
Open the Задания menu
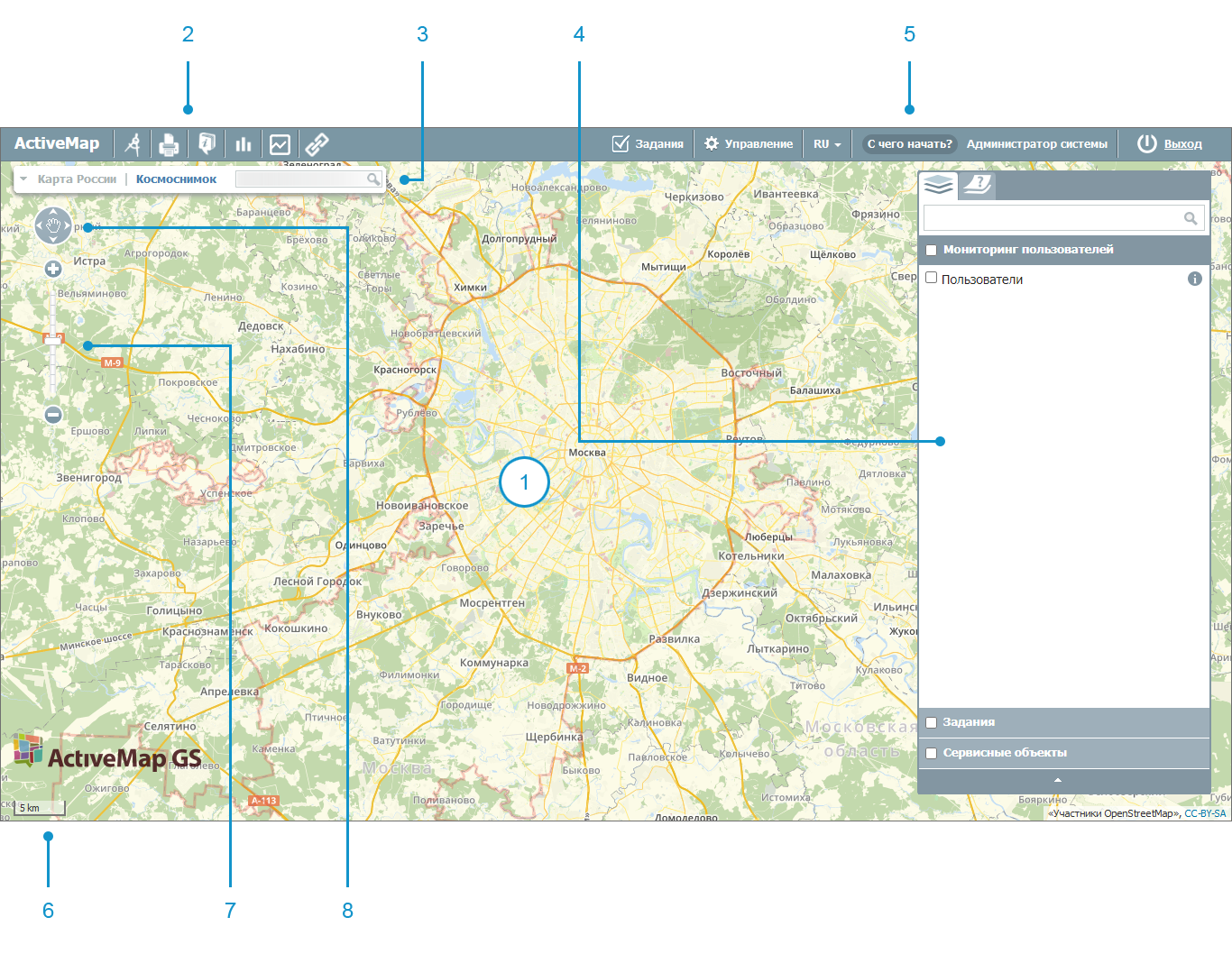click(648, 143)
